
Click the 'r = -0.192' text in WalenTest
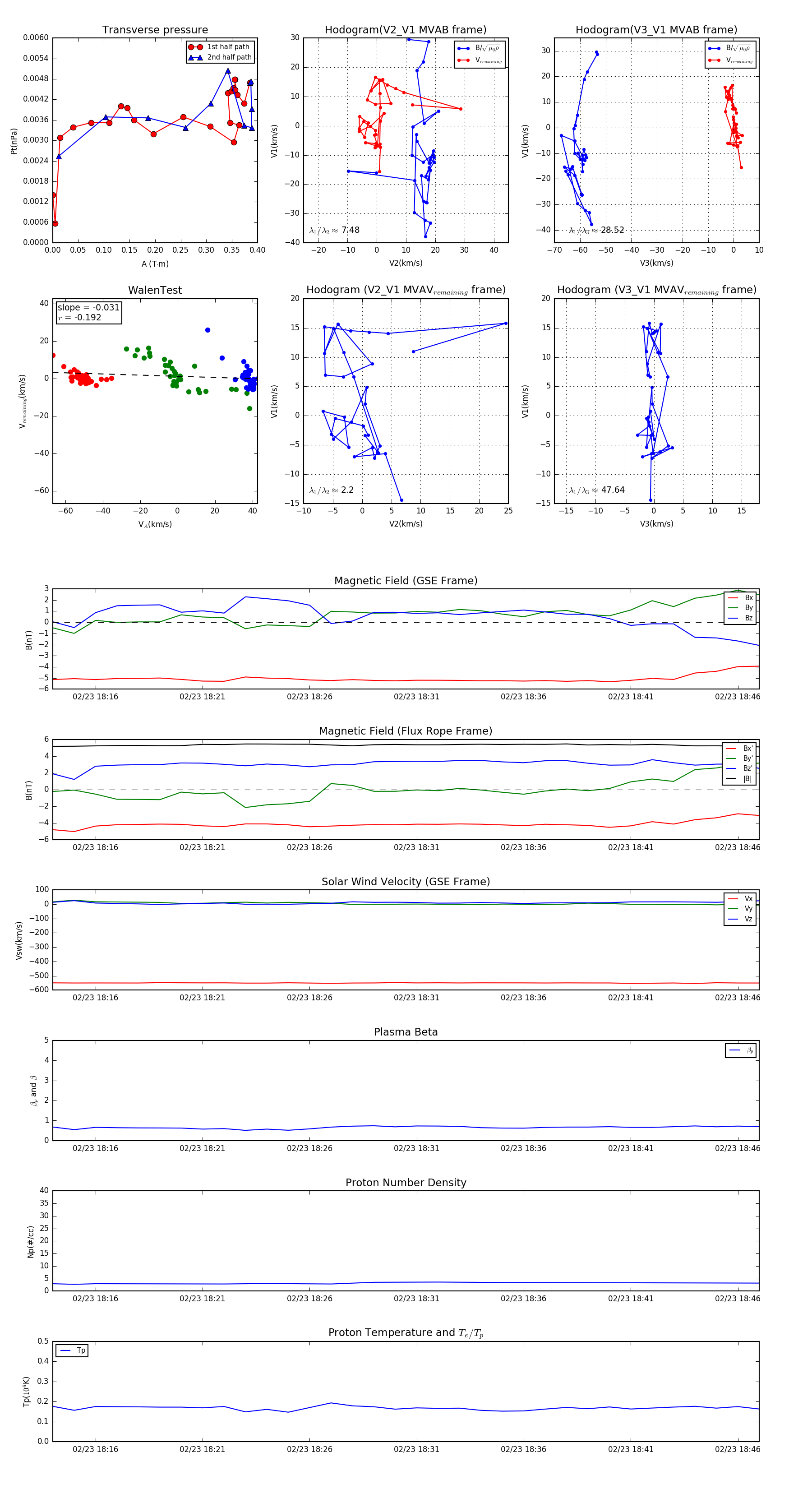[79, 317]
